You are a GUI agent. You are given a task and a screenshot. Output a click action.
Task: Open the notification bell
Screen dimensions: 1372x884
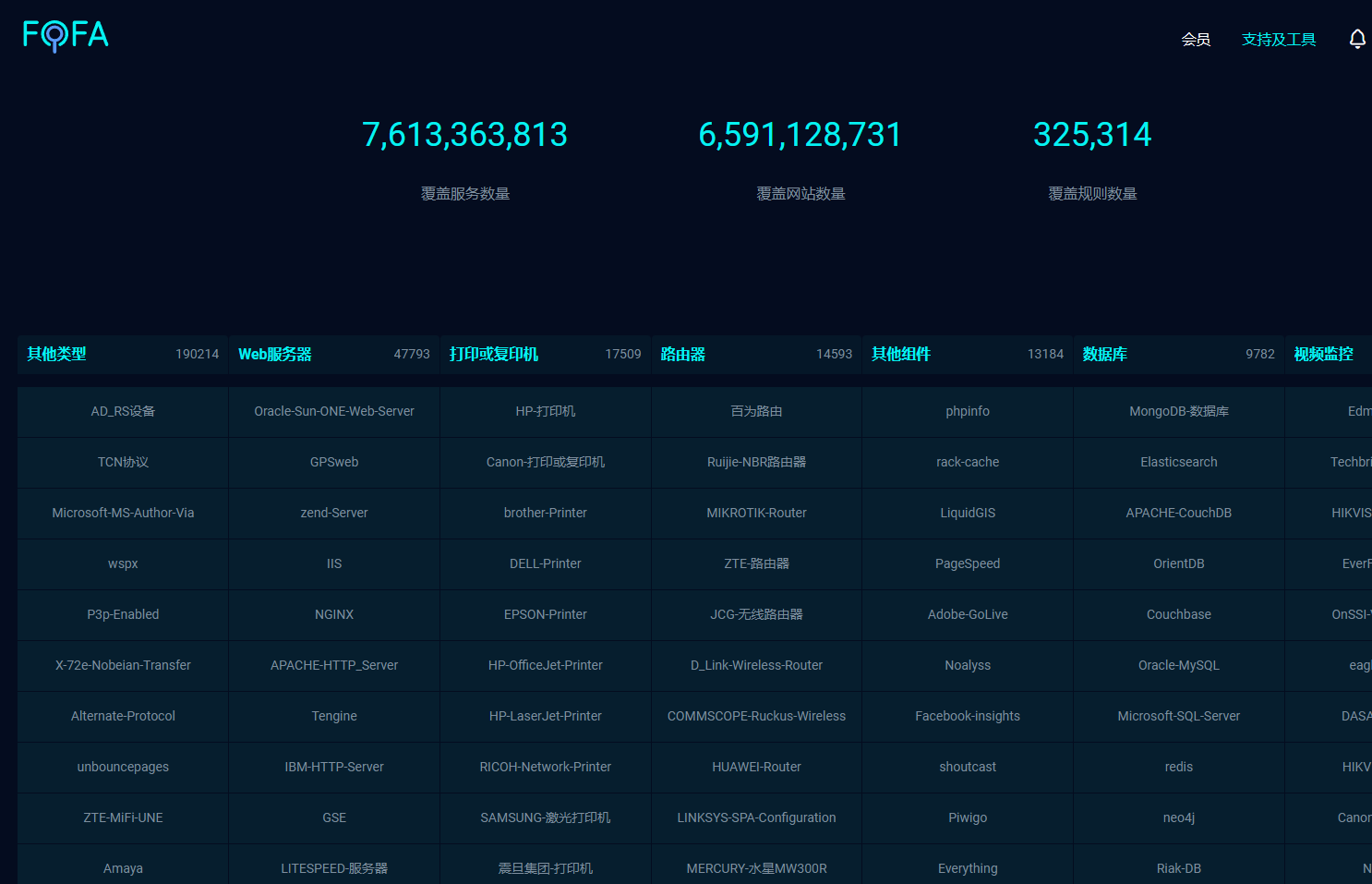click(x=1357, y=39)
